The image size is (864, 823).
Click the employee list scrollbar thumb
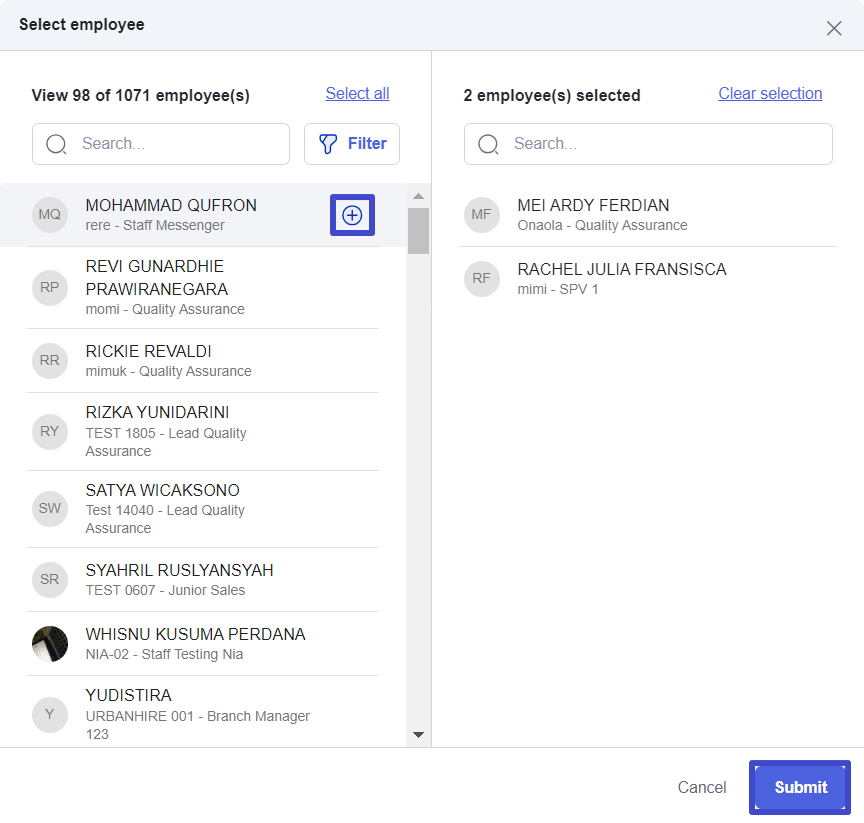[x=418, y=231]
